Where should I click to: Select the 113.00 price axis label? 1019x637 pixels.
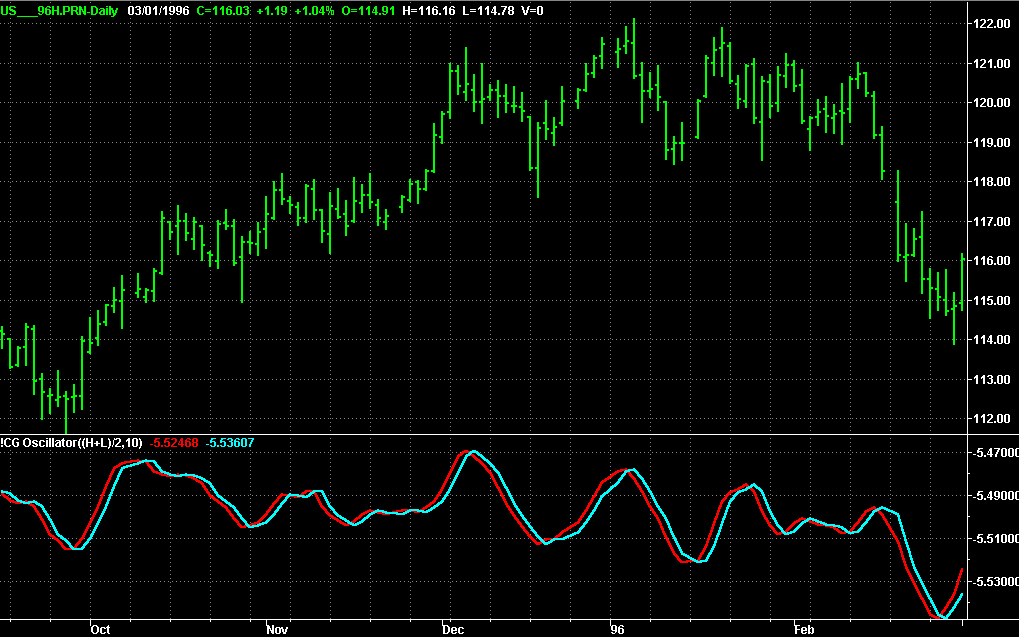point(992,380)
